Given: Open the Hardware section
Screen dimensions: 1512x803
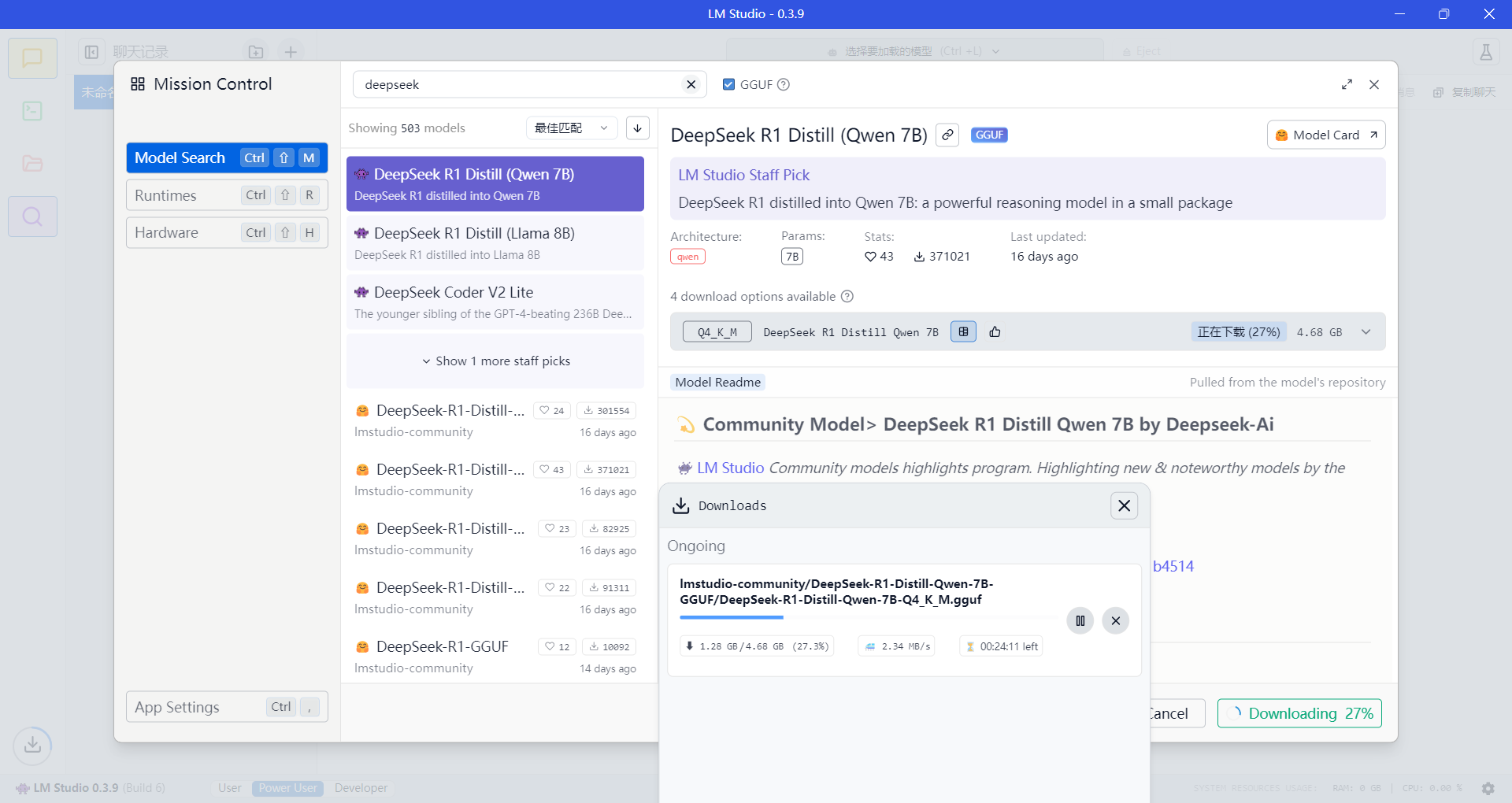Looking at the screenshot, I should (x=227, y=232).
